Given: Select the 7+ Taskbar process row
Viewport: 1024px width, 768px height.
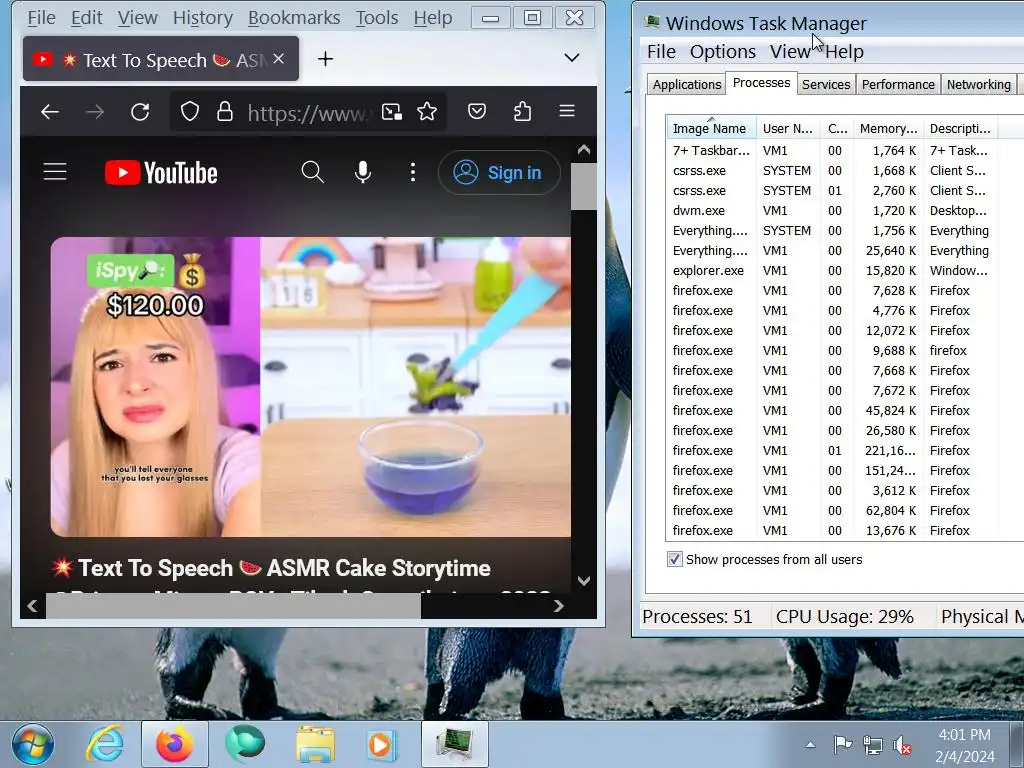Looking at the screenshot, I should (831, 150).
